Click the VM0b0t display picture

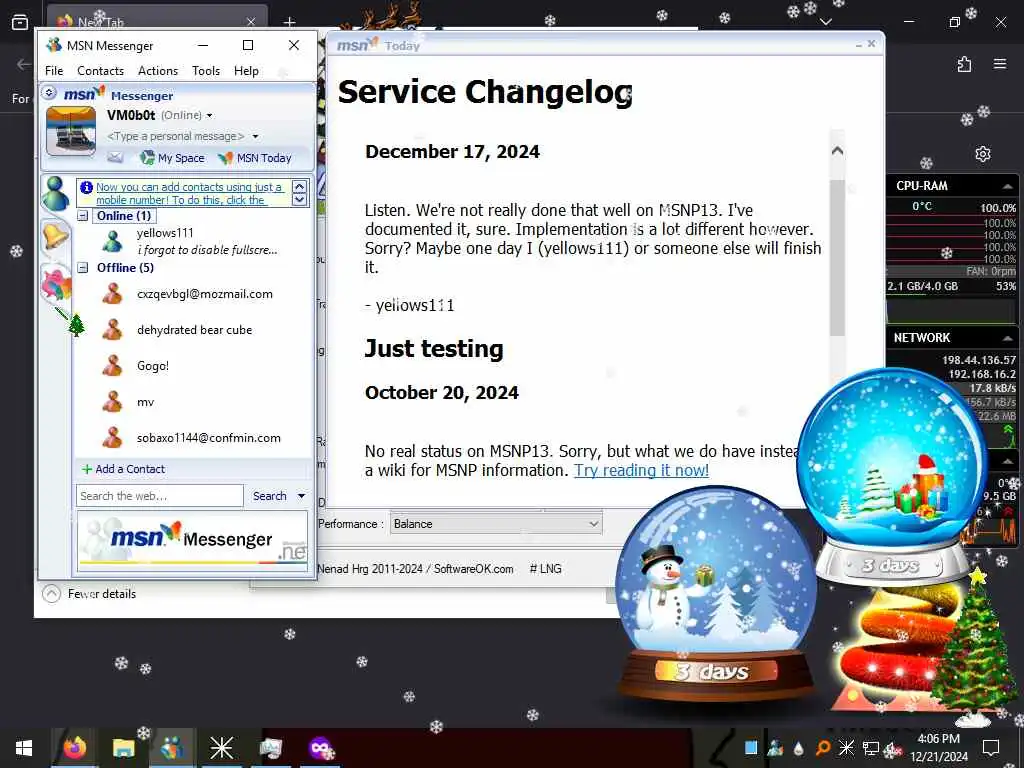tap(71, 132)
